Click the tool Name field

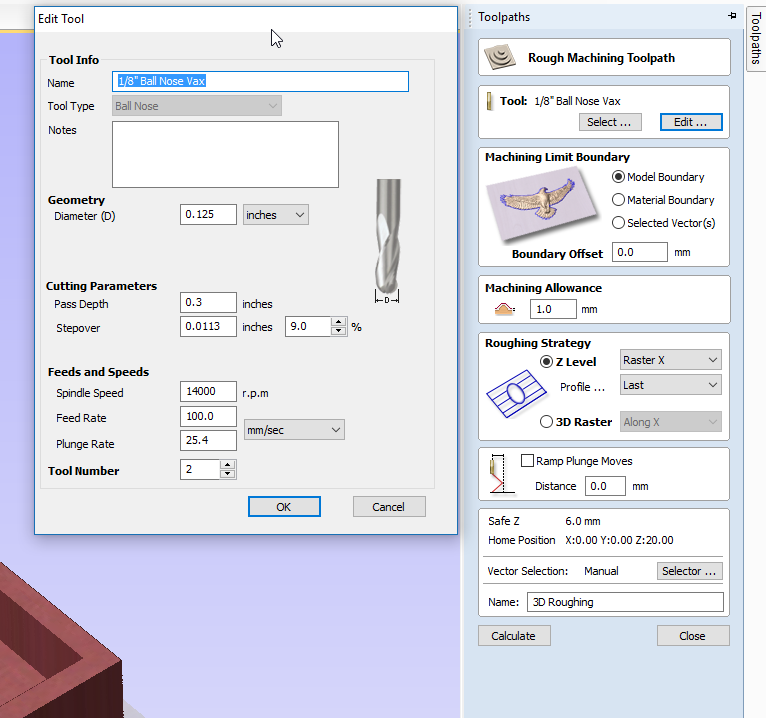click(x=260, y=82)
